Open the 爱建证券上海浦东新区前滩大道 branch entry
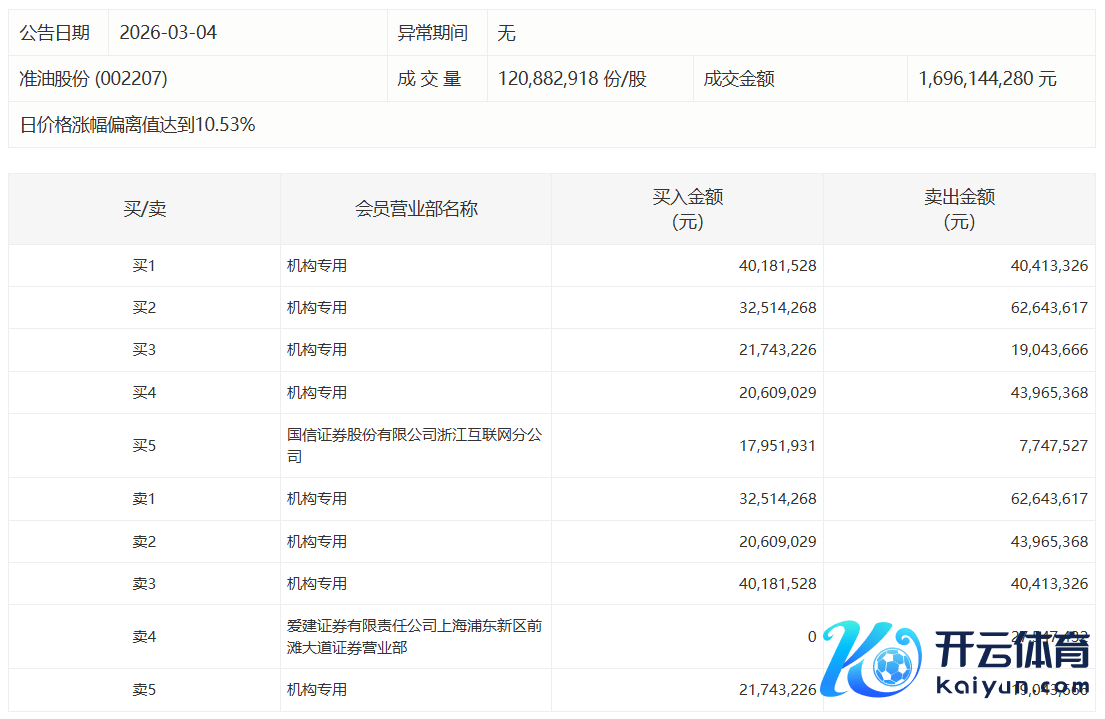Screen dimensions: 1105x719 [x=414, y=637]
